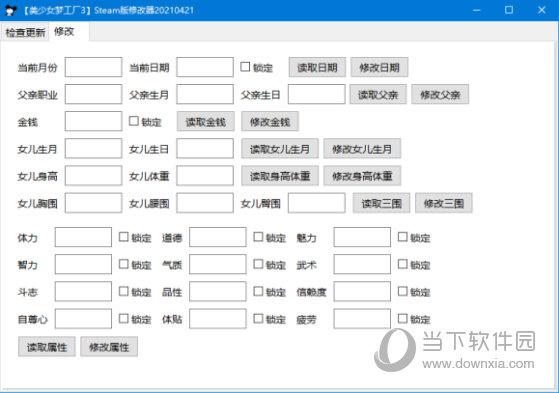Image resolution: width=559 pixels, height=393 pixels.
Task: Tick the 锁定 checkbox for 品性
Action: click(258, 291)
